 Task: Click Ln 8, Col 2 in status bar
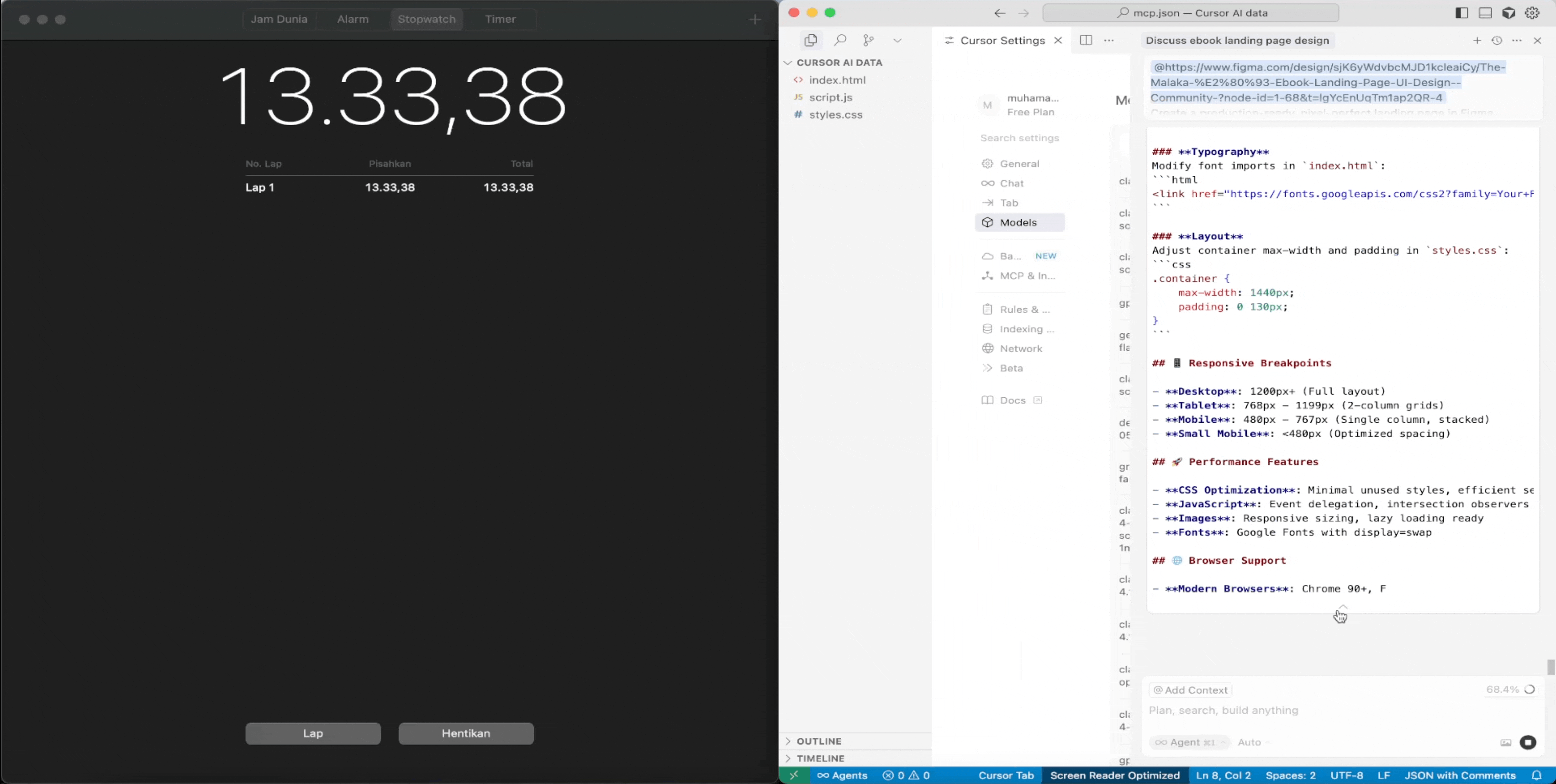pyautogui.click(x=1223, y=775)
